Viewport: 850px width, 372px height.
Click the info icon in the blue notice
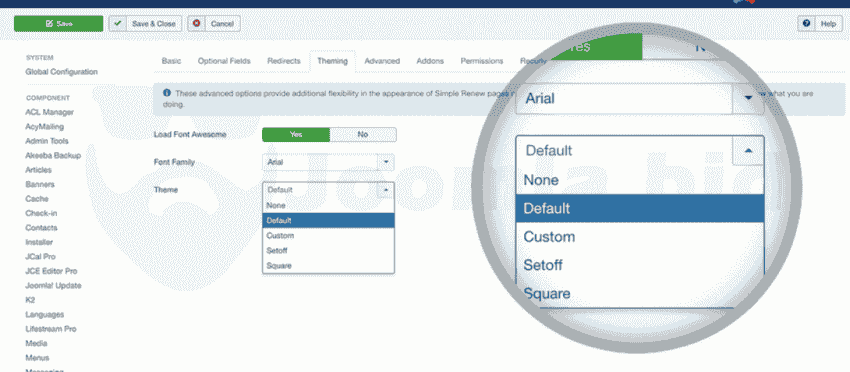(167, 93)
